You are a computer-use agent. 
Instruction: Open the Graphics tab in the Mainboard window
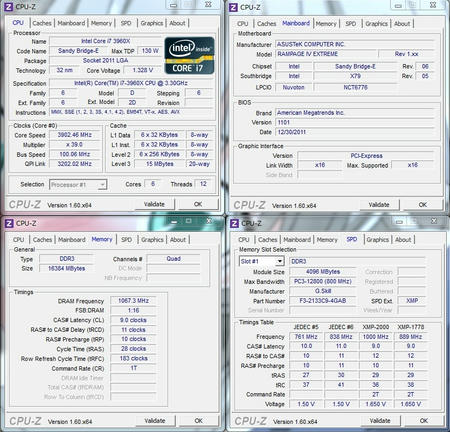[x=376, y=24]
